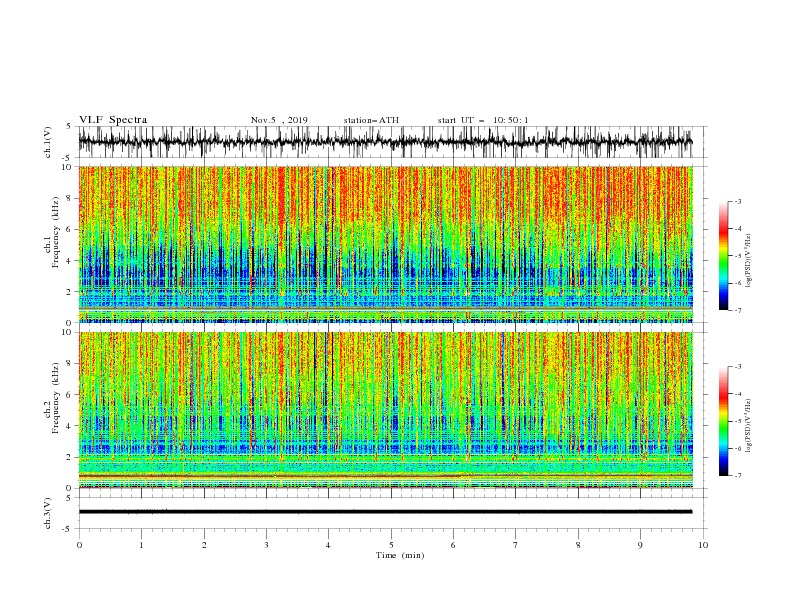Select the date label "Nov.5 , 2019"
The width and height of the screenshot is (792, 612).
[279, 120]
